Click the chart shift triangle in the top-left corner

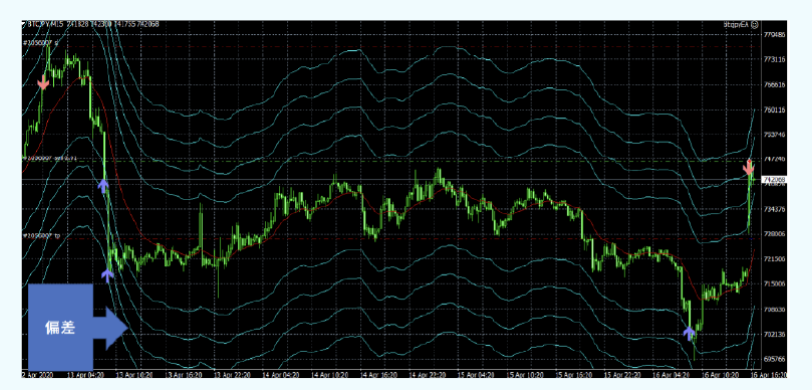click(x=24, y=24)
